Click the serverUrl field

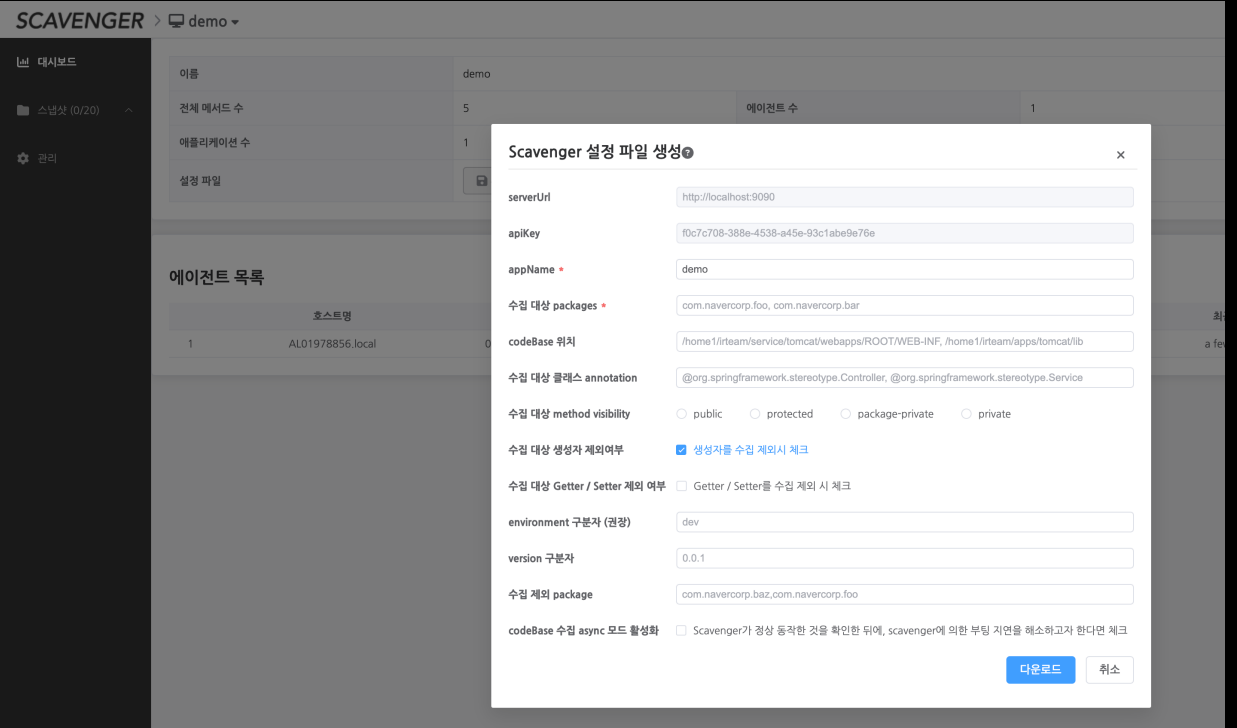(905, 197)
